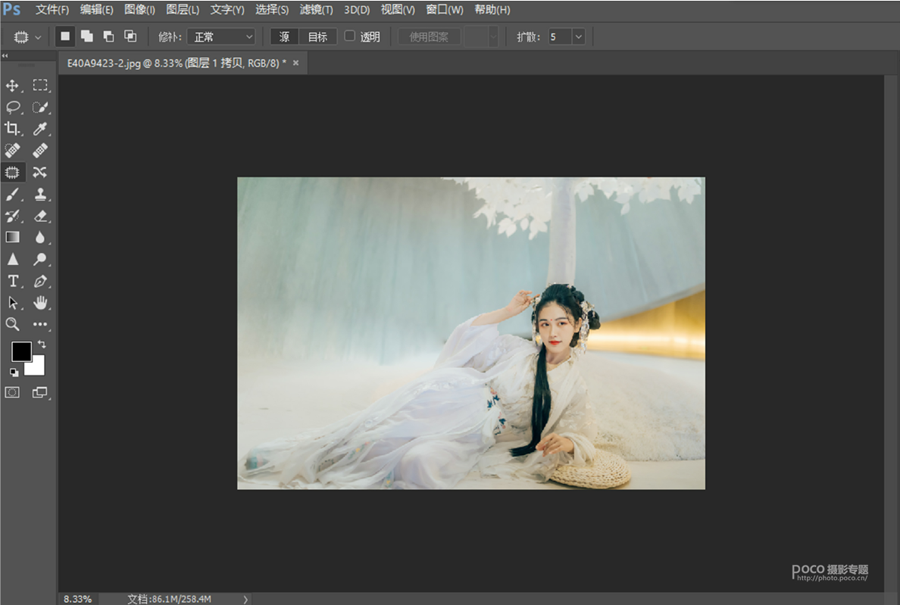Viewport: 900px width, 605px height.
Task: Activate the Zoom tool
Action: click(13, 324)
